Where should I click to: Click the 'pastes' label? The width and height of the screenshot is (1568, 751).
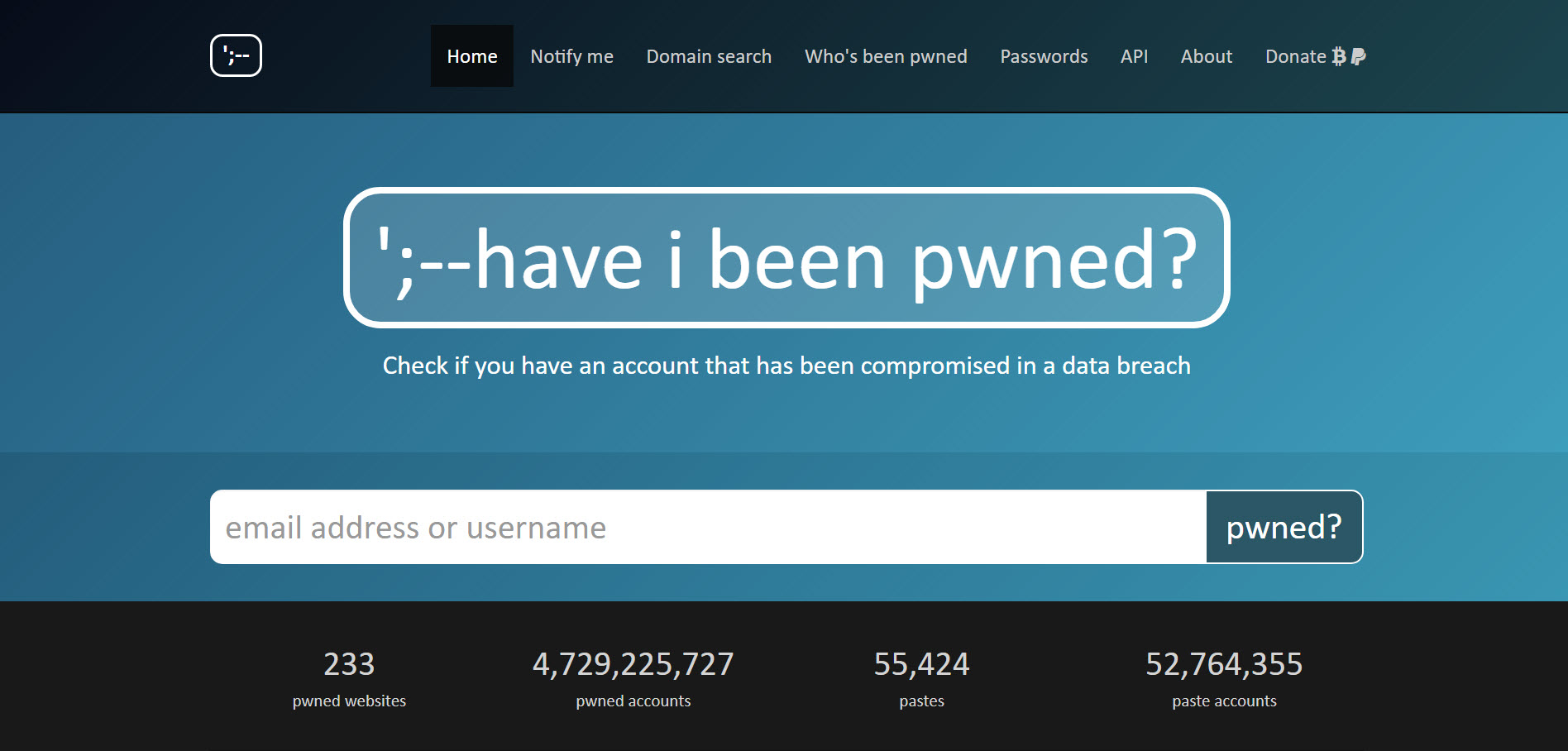click(x=921, y=701)
